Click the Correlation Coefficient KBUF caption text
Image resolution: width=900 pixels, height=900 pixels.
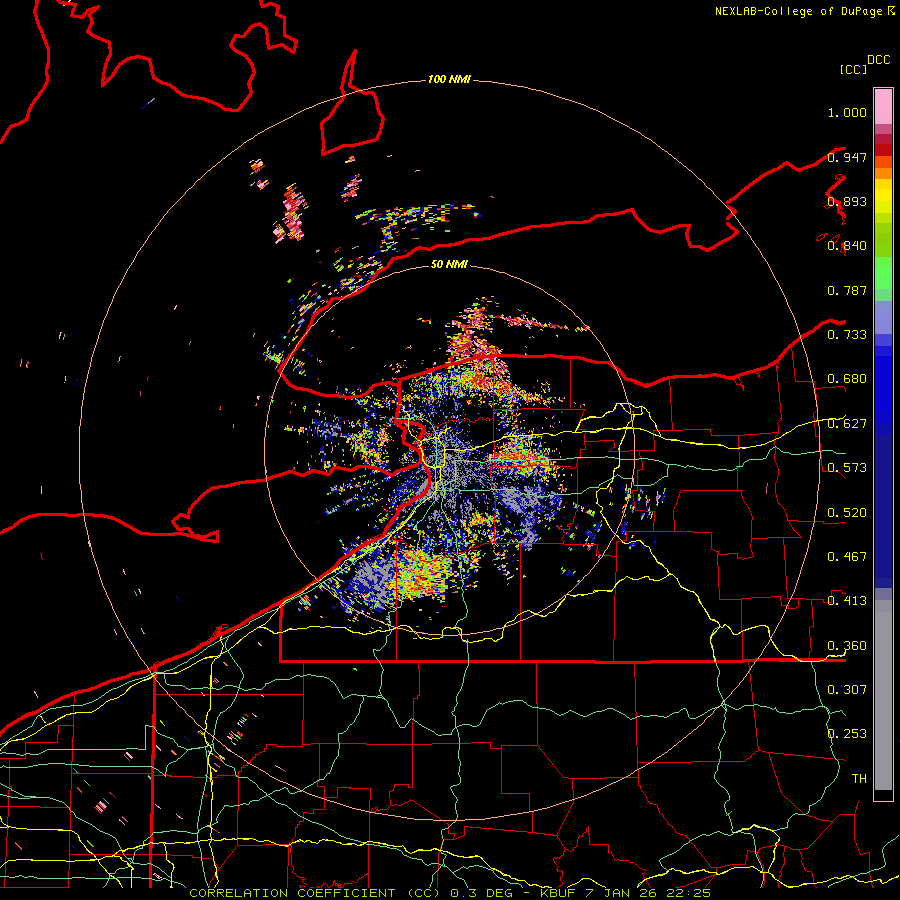450,893
